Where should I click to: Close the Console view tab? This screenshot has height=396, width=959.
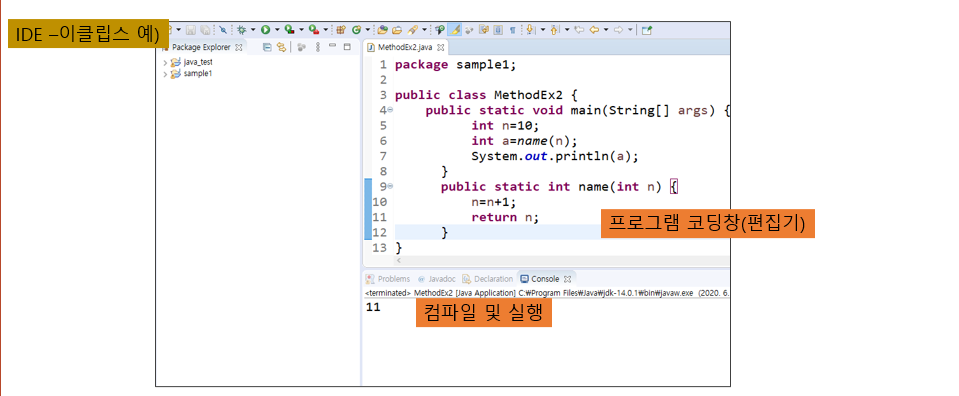(x=567, y=279)
